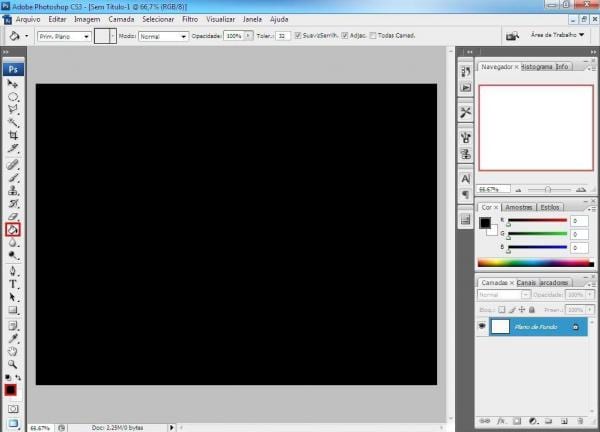The width and height of the screenshot is (600, 432).
Task: Open the Bridge icon in options bar
Action: pos(512,36)
